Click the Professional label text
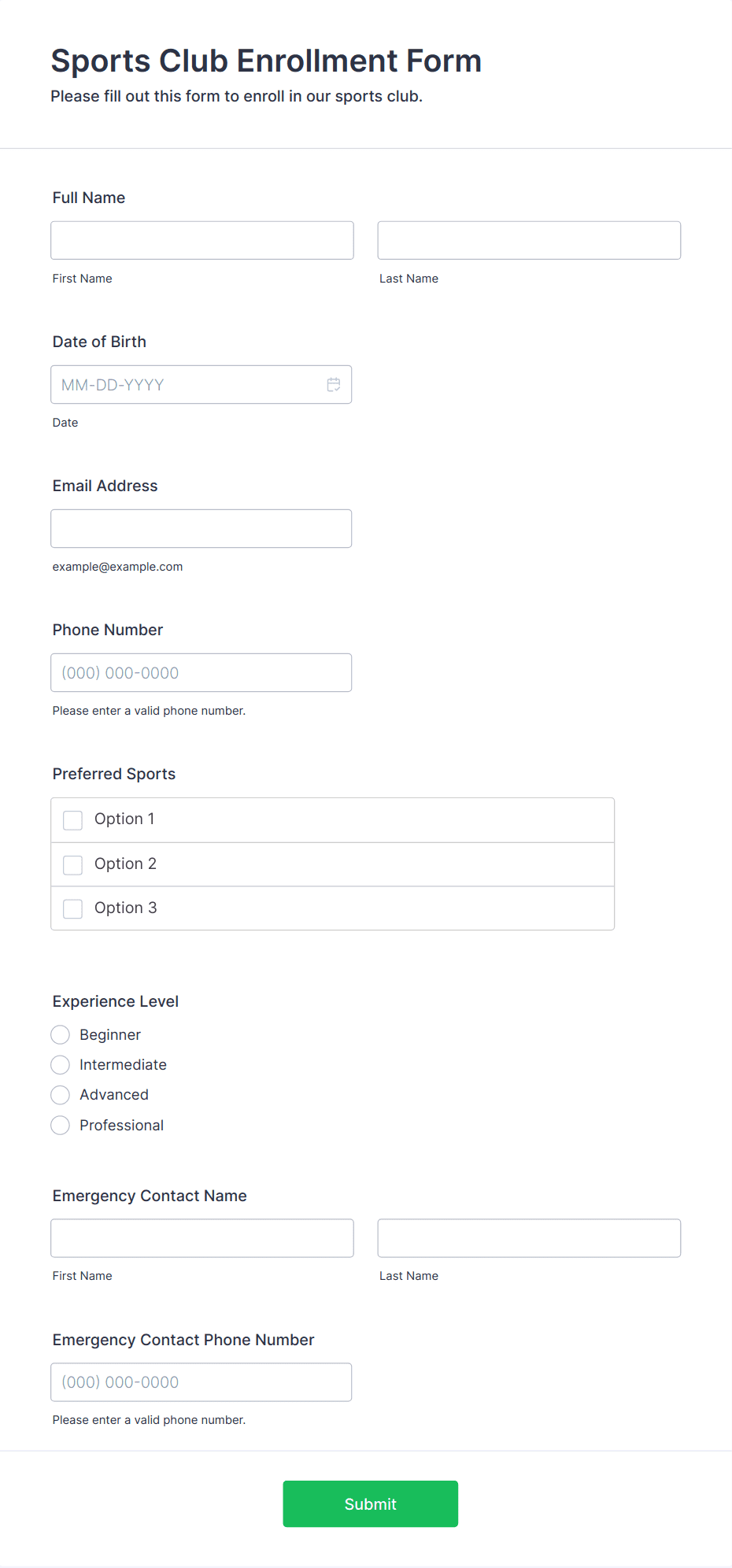 121,1126
